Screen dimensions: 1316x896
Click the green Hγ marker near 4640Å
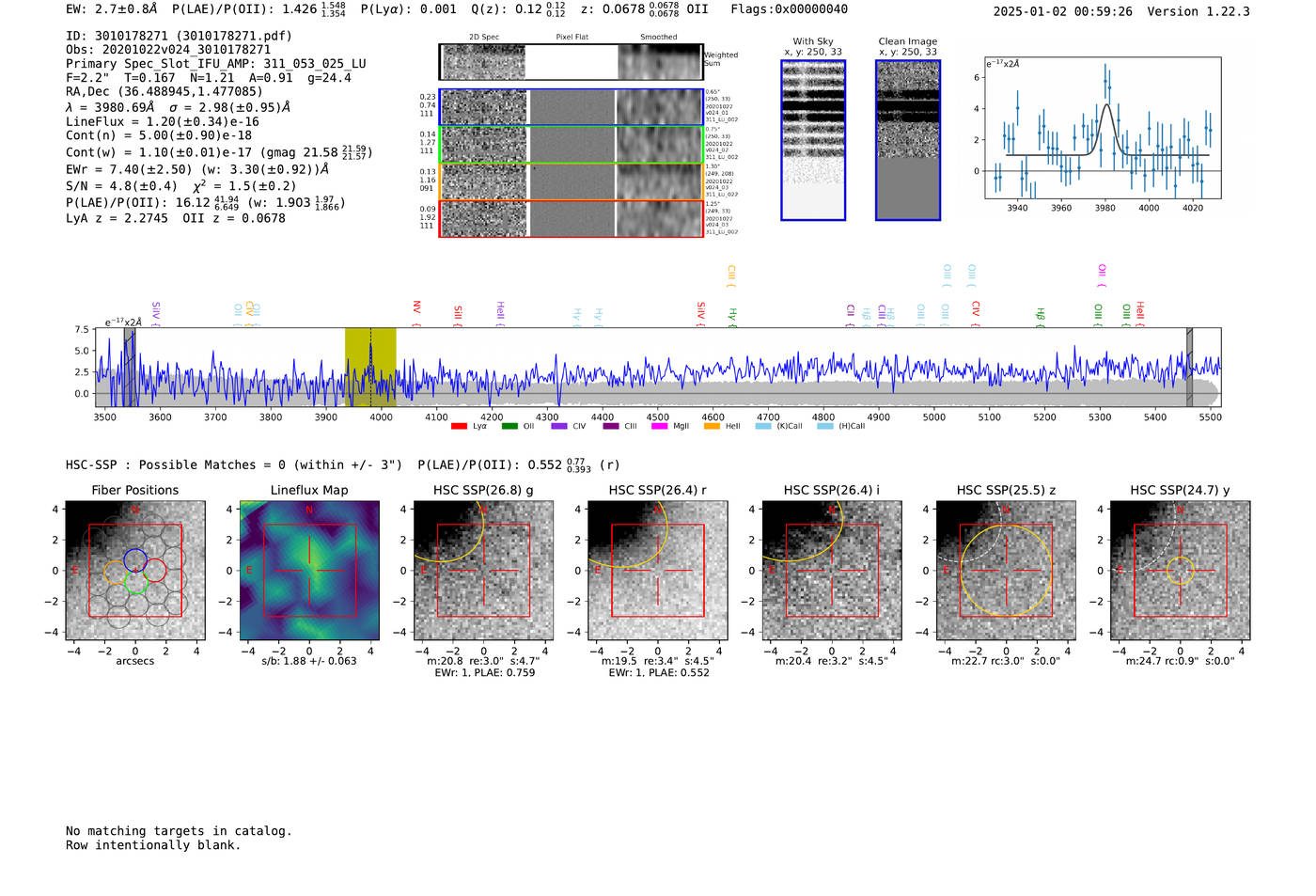pyautogui.click(x=732, y=317)
